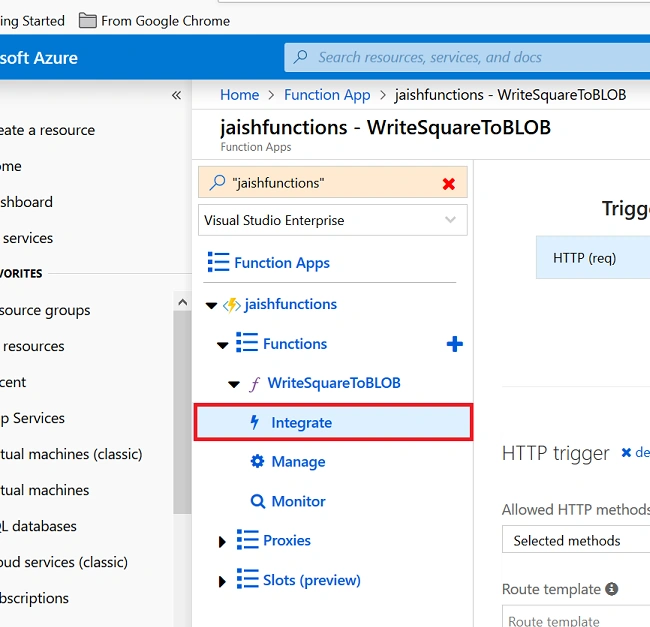Collapse the jaishfunctions tree node

coord(211,306)
